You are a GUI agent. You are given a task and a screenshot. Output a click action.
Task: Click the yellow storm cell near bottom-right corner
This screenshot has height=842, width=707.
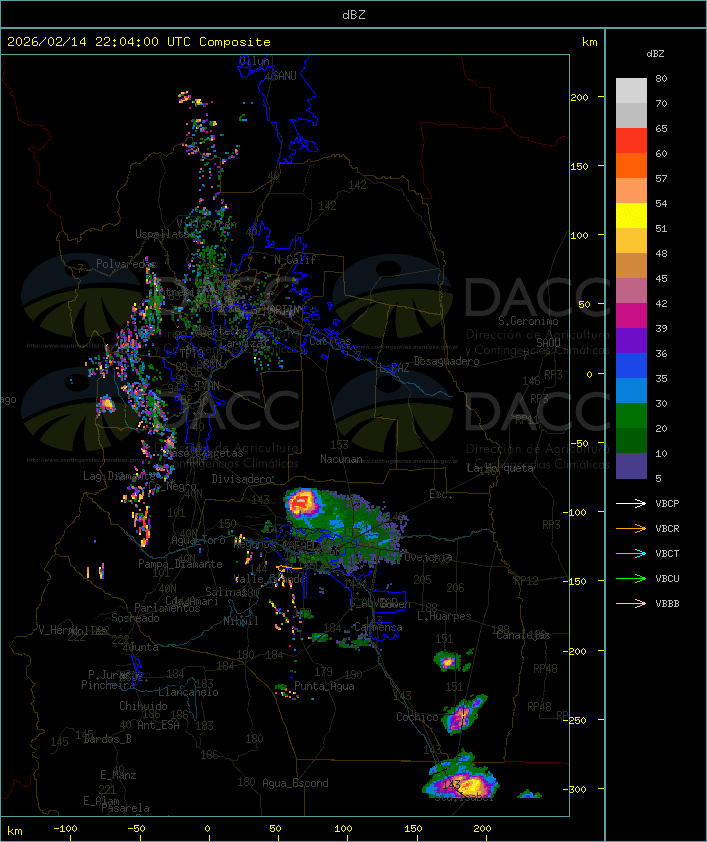(x=464, y=785)
